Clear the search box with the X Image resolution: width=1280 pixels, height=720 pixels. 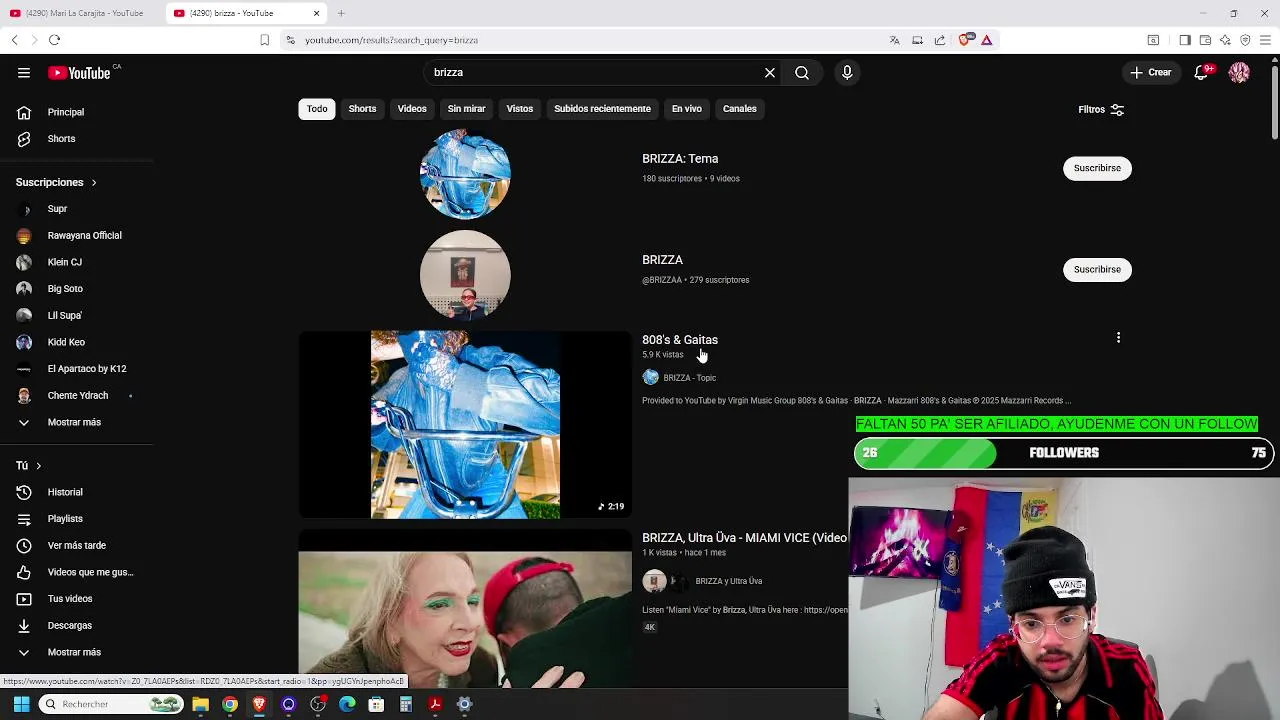click(770, 72)
